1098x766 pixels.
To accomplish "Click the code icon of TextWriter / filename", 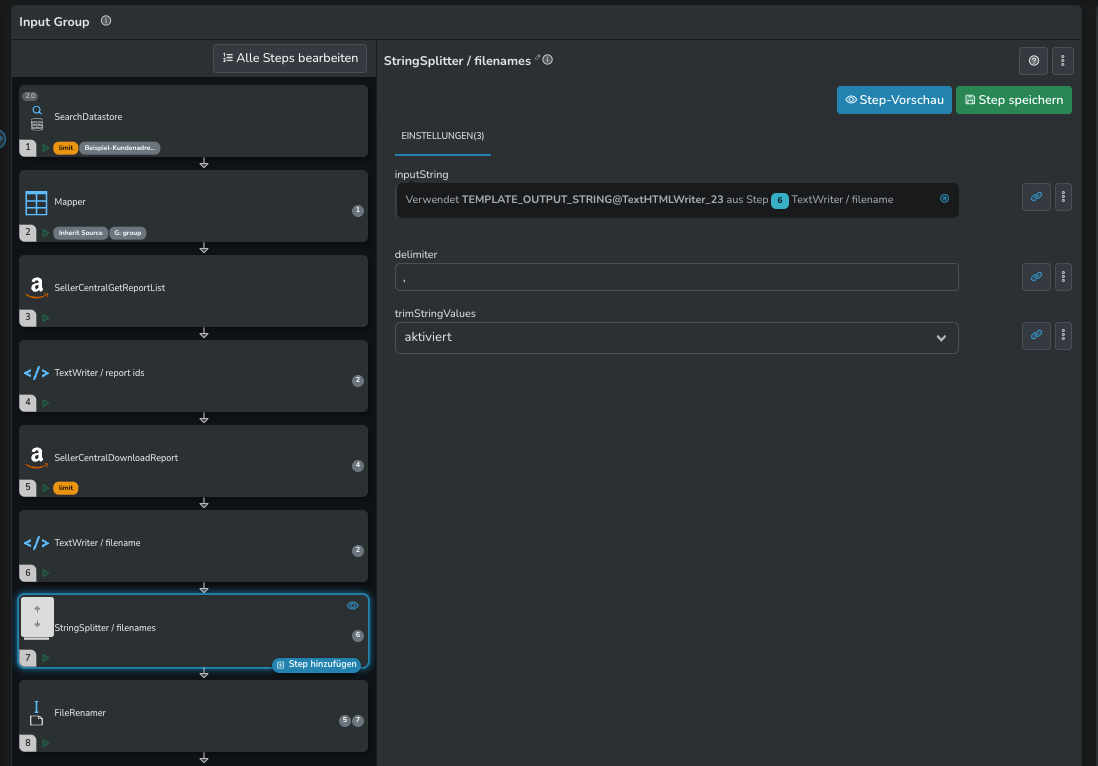I will click(x=36, y=543).
